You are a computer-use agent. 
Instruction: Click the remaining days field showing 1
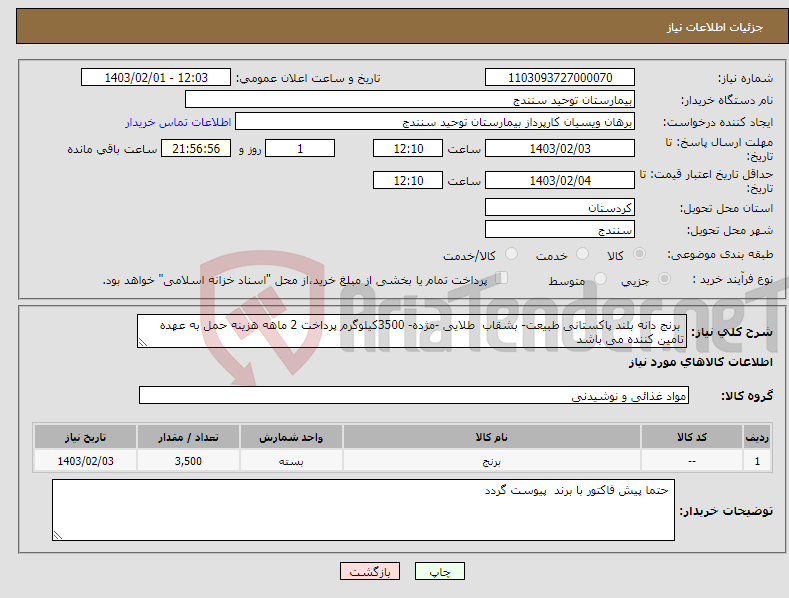tap(300, 148)
